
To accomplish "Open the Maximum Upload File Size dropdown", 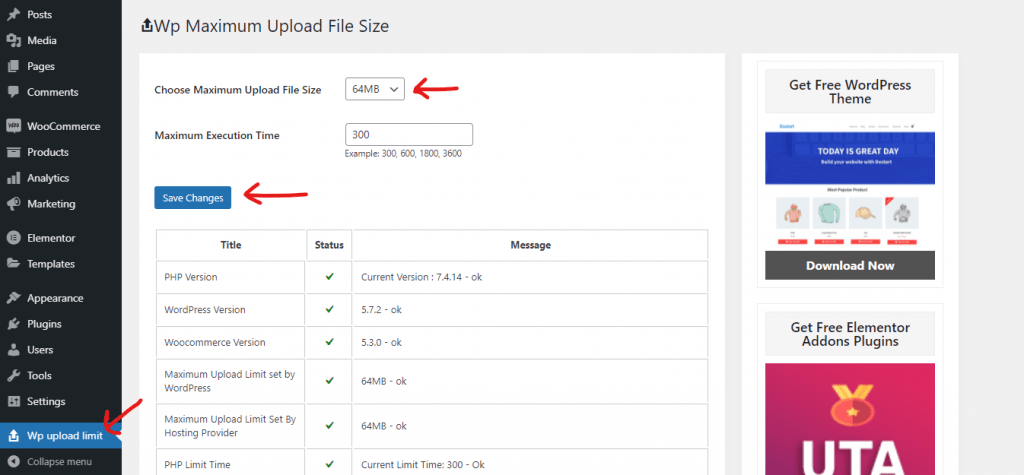I will pyautogui.click(x=375, y=90).
